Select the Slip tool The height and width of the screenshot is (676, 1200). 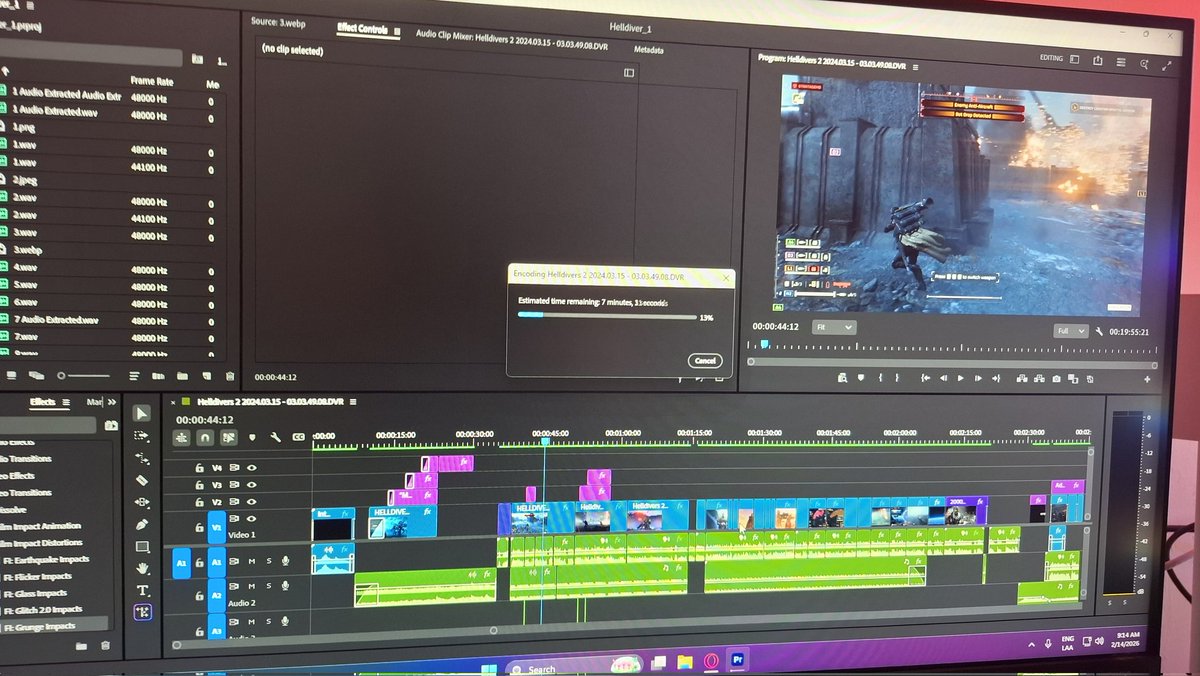coord(142,502)
